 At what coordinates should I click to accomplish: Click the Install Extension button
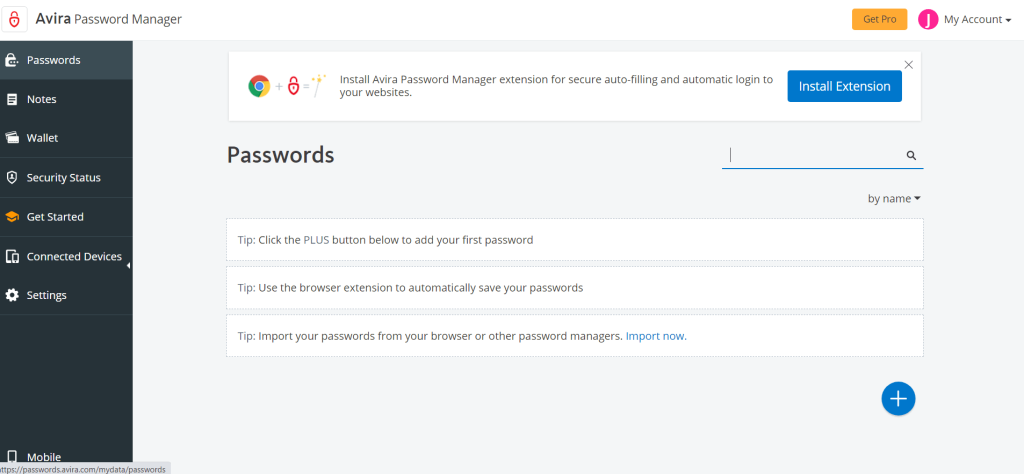point(844,86)
